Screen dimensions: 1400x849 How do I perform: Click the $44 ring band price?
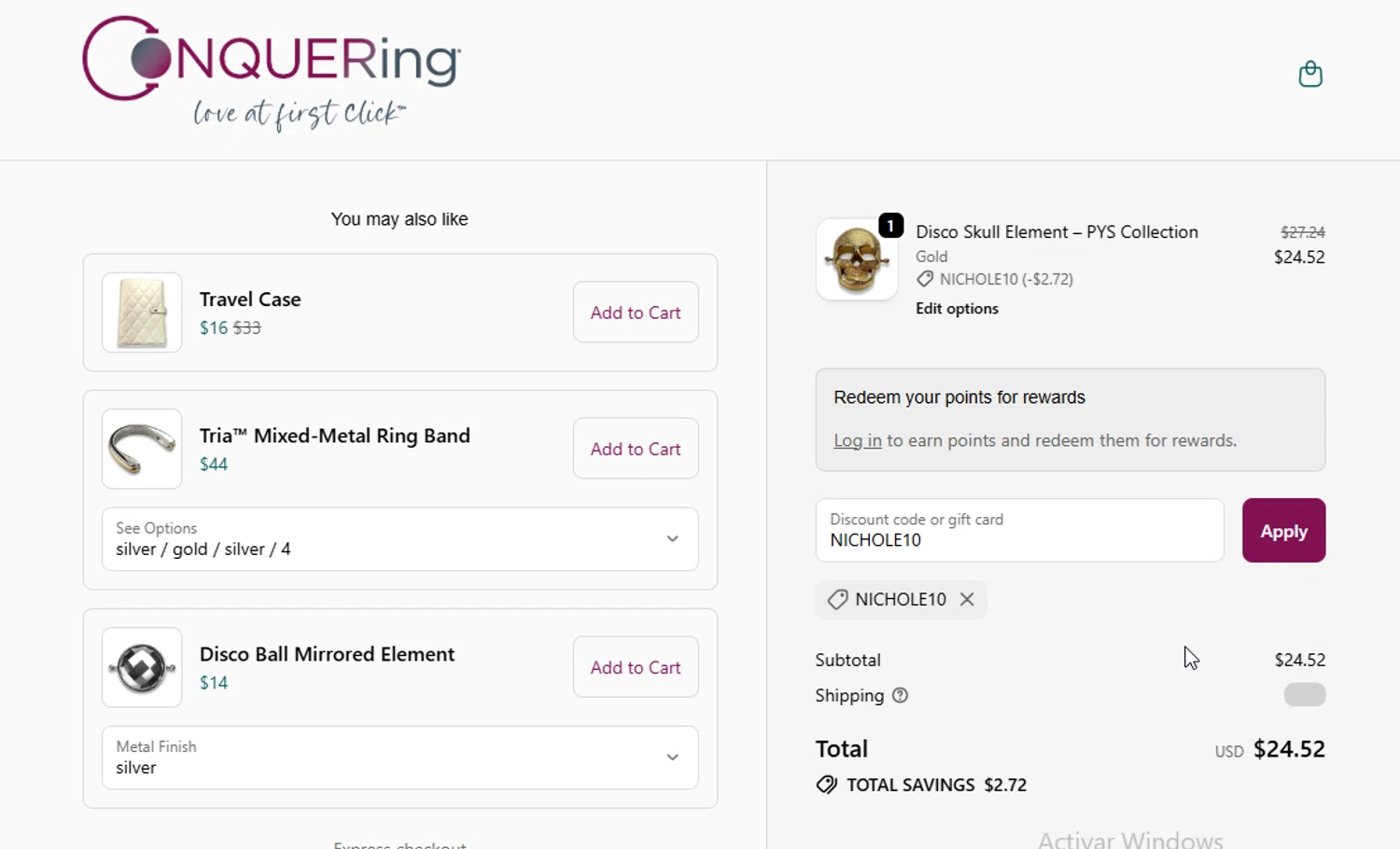click(x=214, y=464)
